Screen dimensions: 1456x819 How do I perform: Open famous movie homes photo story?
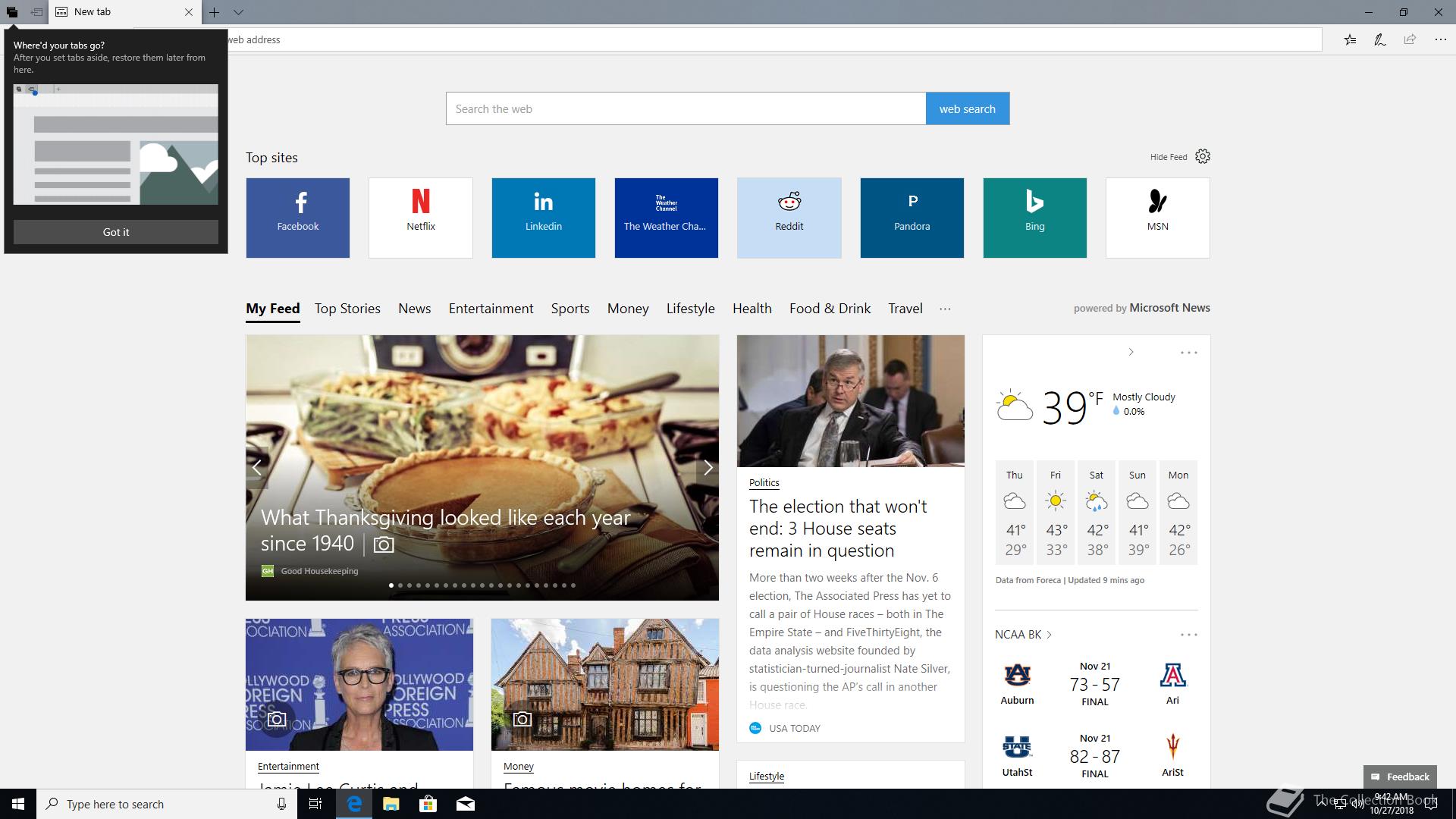click(604, 685)
